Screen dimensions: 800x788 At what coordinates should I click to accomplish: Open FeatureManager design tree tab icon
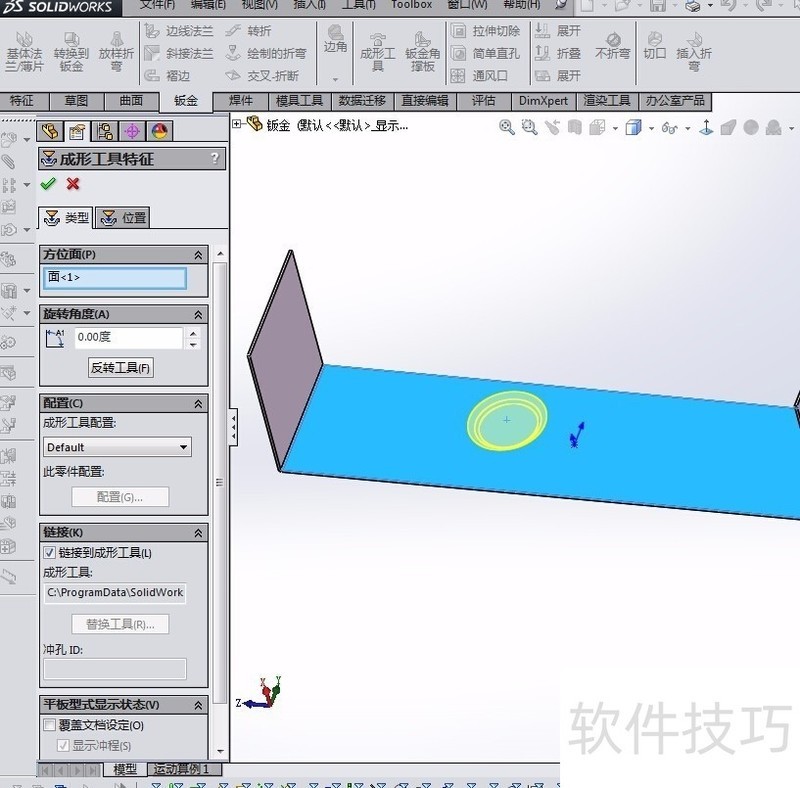50,132
